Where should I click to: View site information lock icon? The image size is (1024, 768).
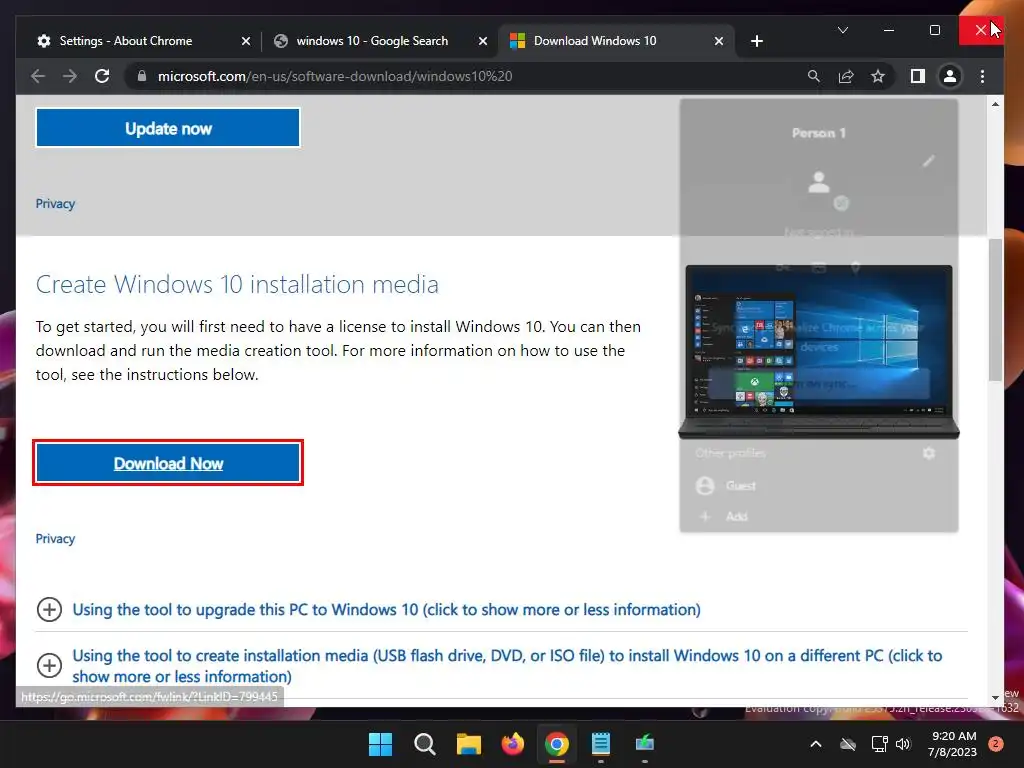(x=142, y=76)
